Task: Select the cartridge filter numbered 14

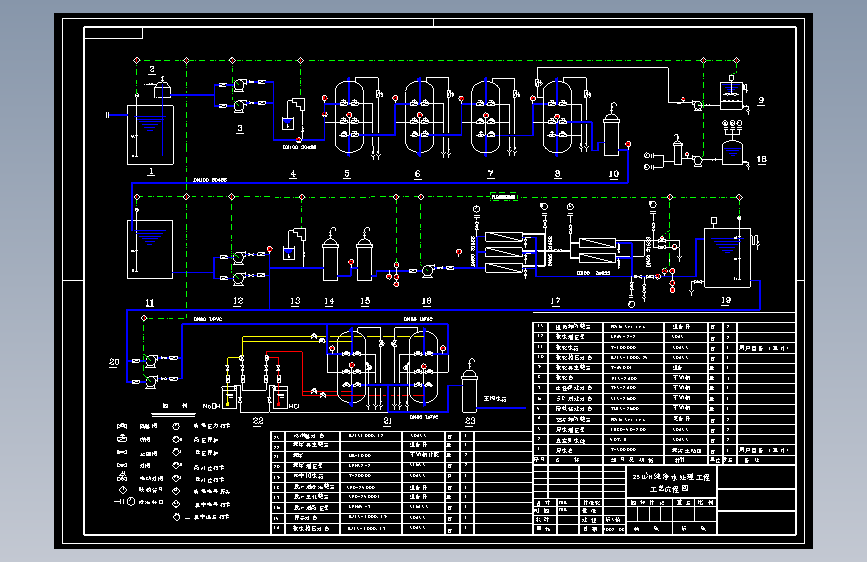Action: coord(330,255)
